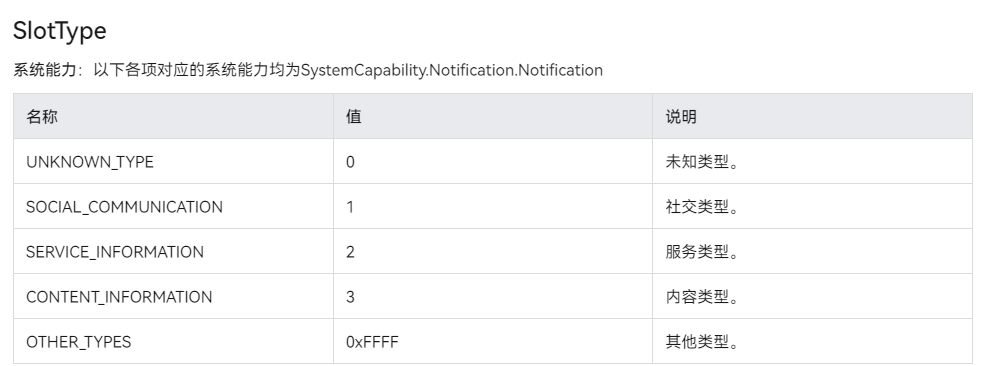This screenshot has width=986, height=366.
Task: Click the 说明 column header
Action: (681, 117)
